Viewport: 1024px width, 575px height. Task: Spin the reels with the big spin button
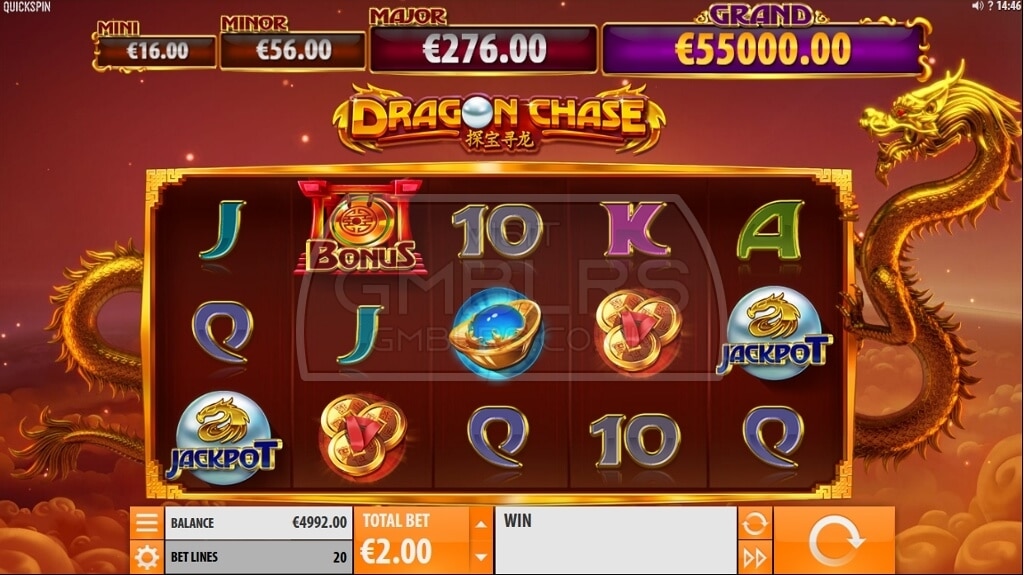click(835, 540)
